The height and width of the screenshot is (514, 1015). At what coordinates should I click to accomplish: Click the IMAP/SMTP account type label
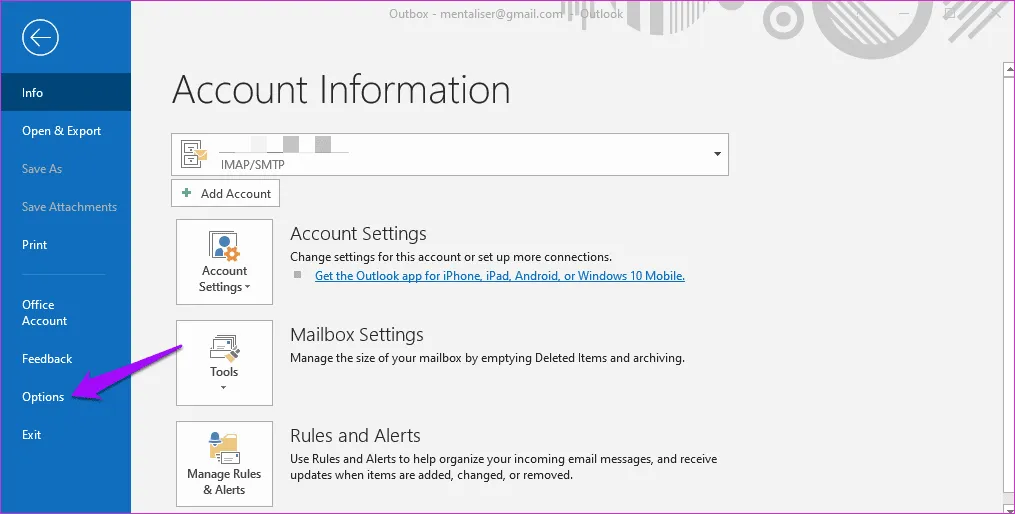(252, 164)
